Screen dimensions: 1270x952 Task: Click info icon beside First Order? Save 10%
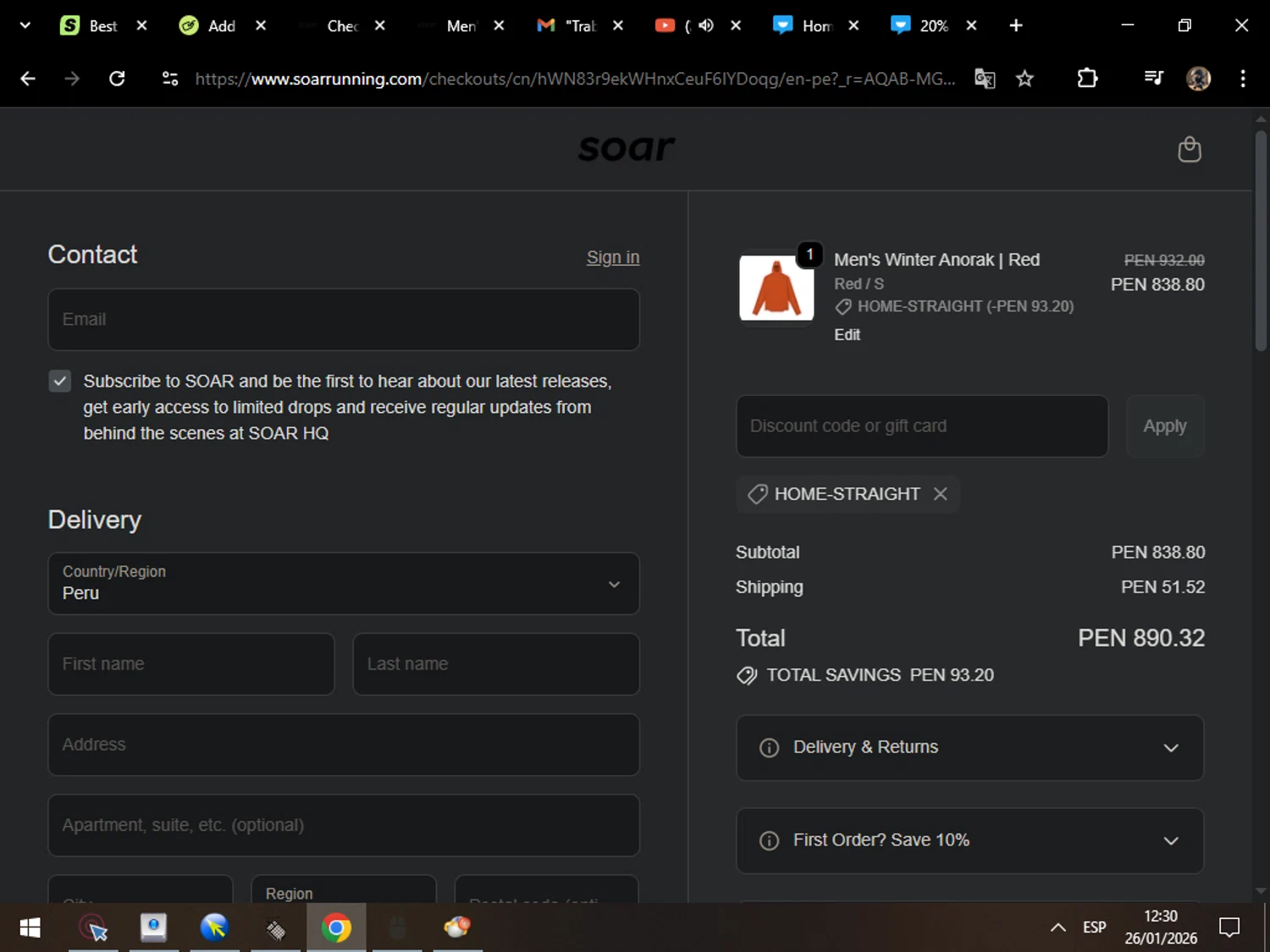point(769,840)
